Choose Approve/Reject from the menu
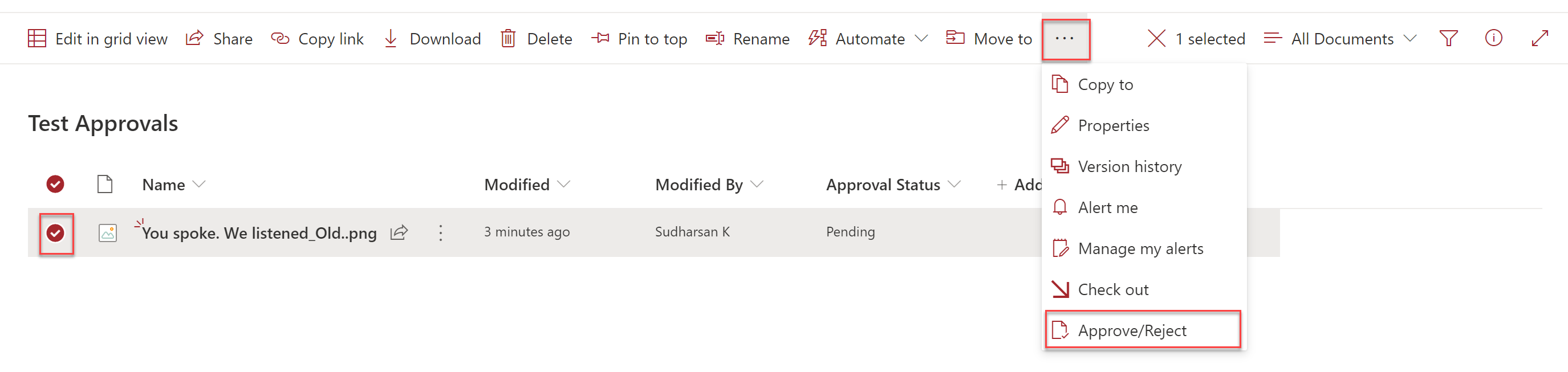 coord(1132,330)
